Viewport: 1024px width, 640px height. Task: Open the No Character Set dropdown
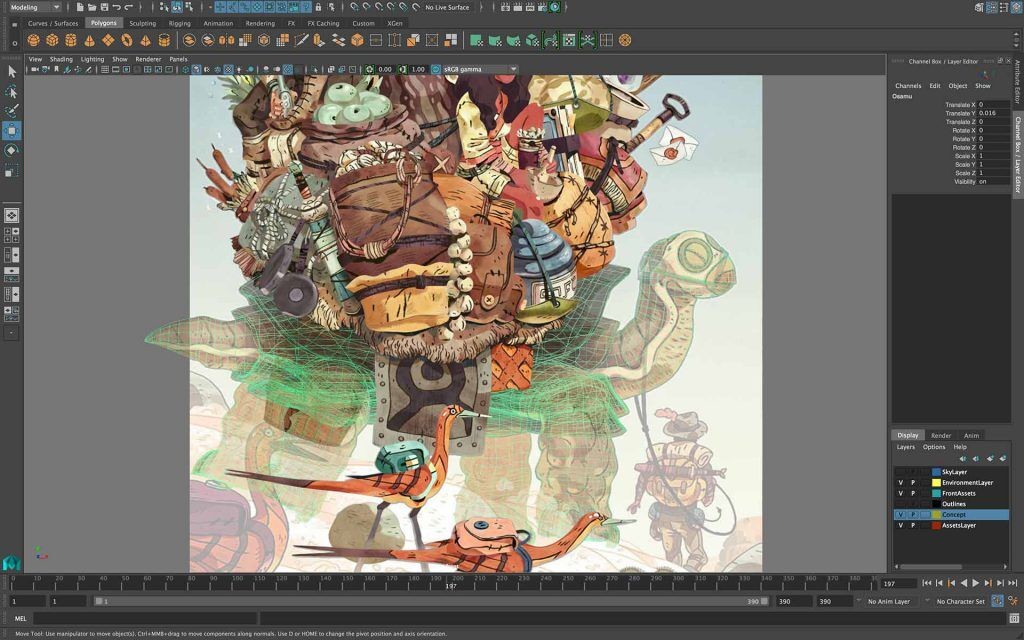click(962, 601)
